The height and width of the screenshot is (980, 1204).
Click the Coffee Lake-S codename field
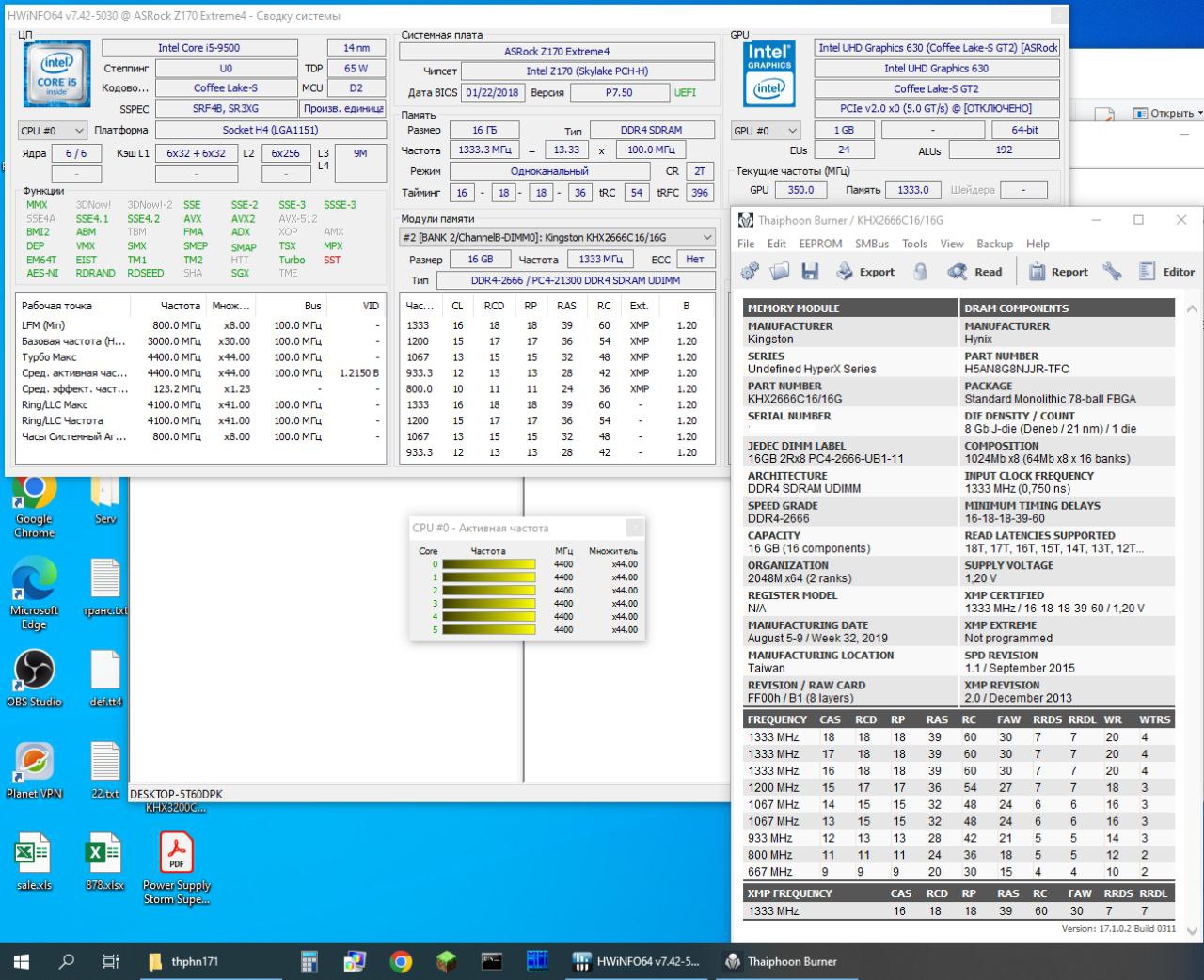pyautogui.click(x=226, y=87)
